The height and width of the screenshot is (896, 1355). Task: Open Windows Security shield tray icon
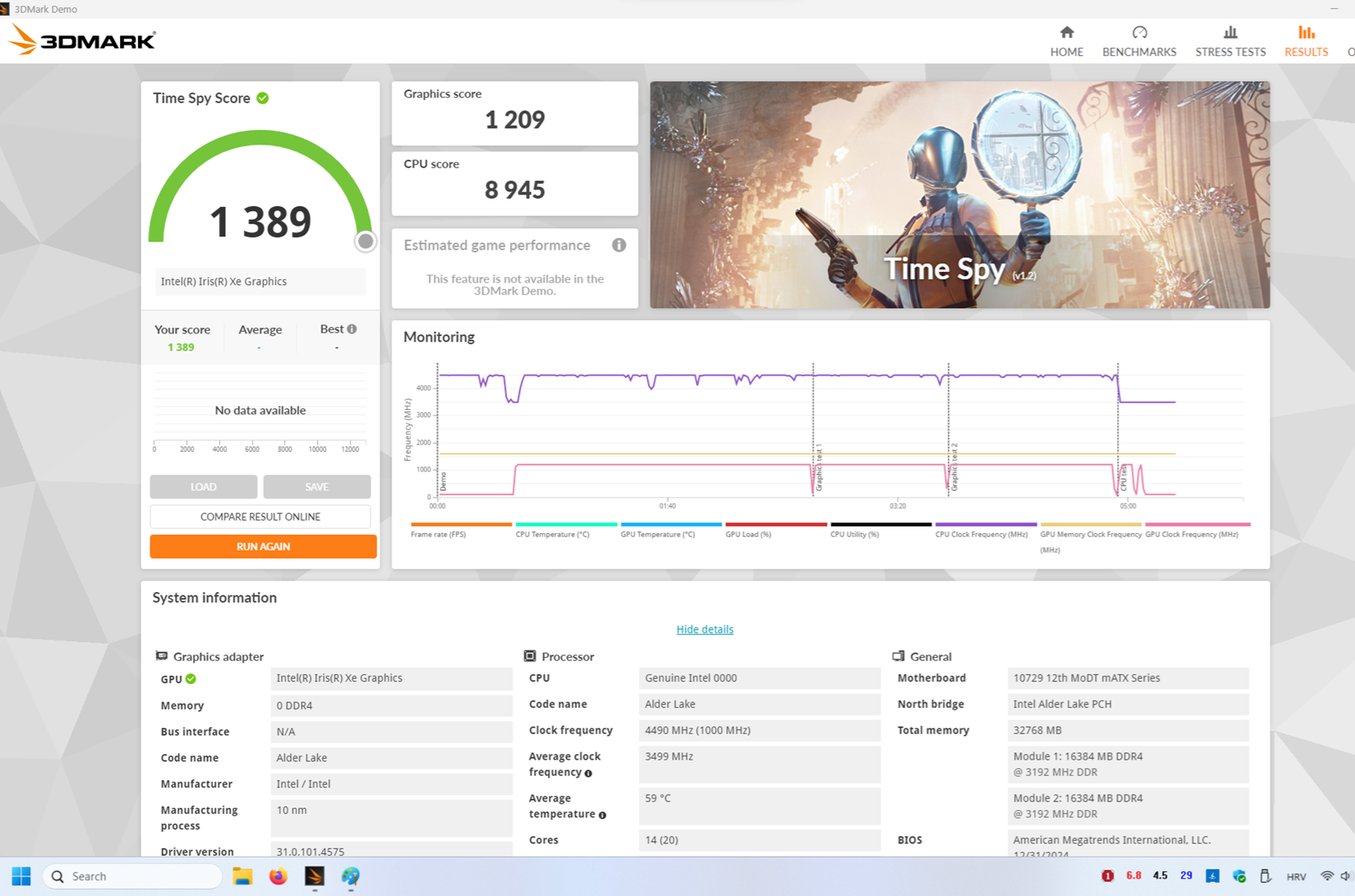coord(1238,876)
